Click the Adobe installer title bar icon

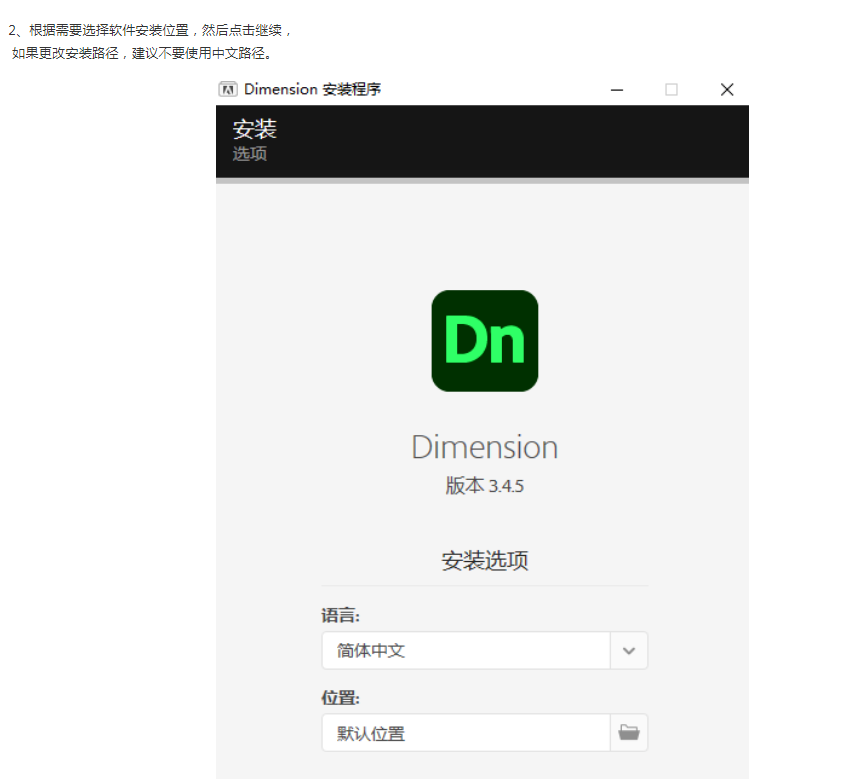click(228, 89)
